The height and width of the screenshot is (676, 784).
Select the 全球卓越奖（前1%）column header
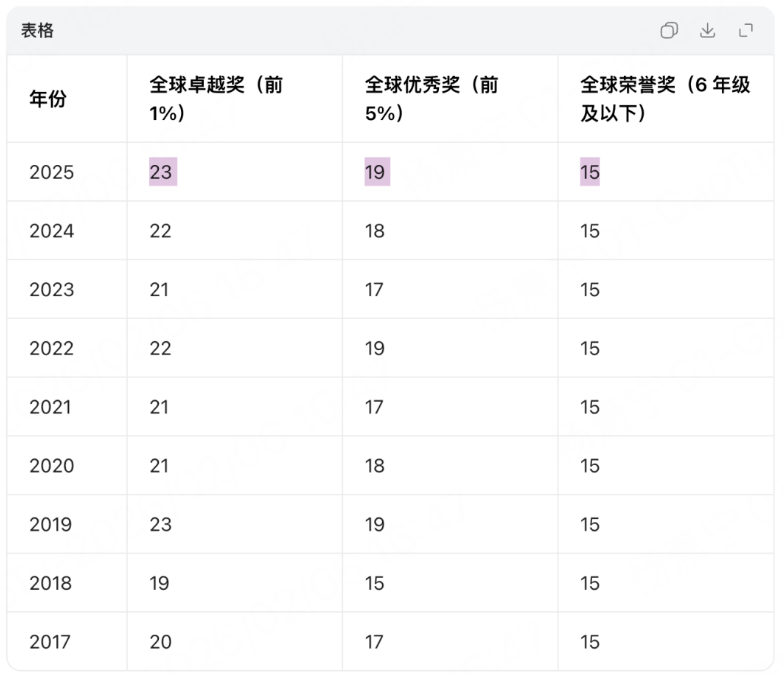(216, 99)
